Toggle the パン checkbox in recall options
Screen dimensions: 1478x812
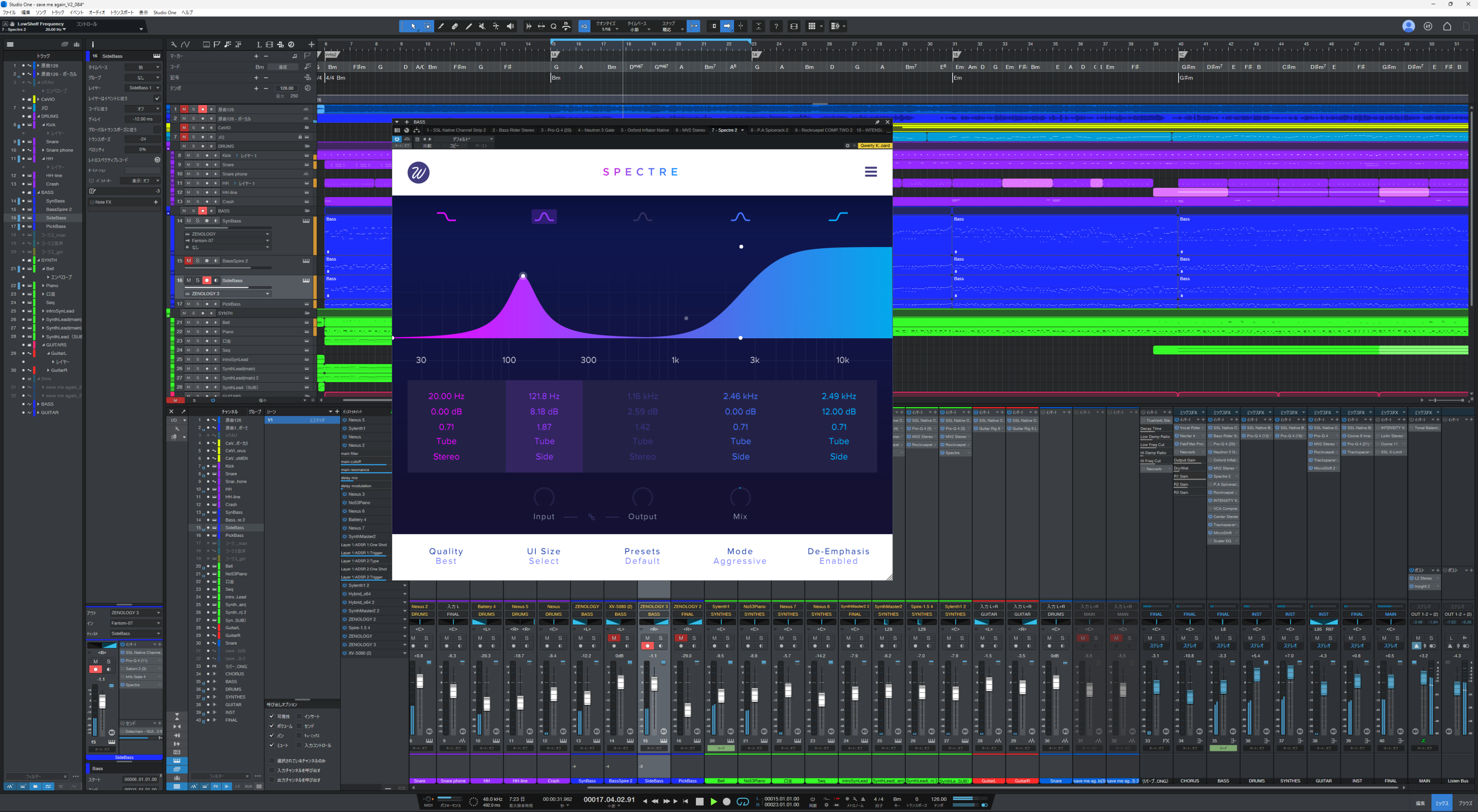pyautogui.click(x=271, y=735)
